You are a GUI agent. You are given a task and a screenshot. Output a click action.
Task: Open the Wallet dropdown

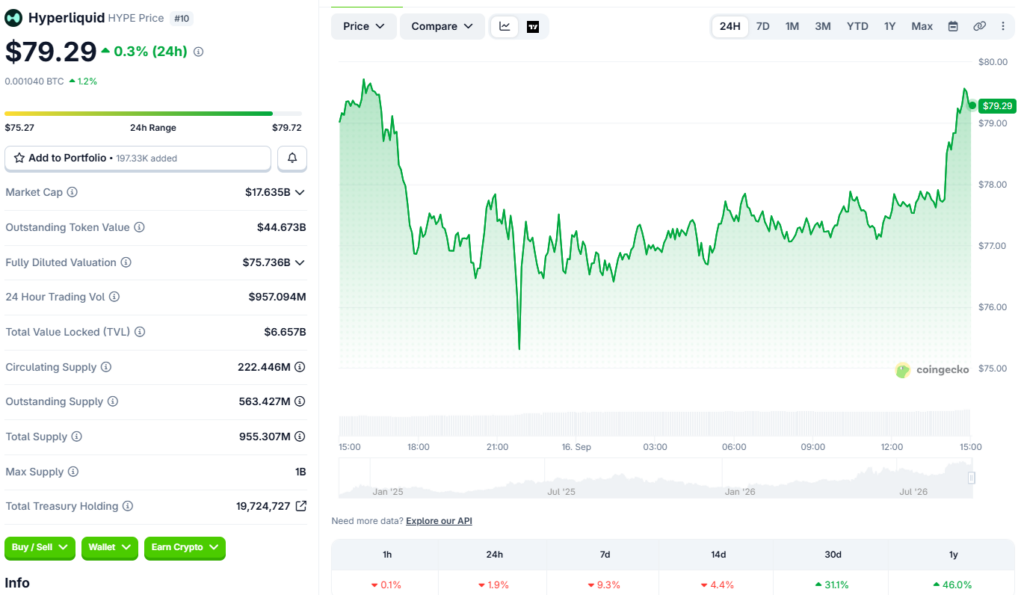(110, 548)
